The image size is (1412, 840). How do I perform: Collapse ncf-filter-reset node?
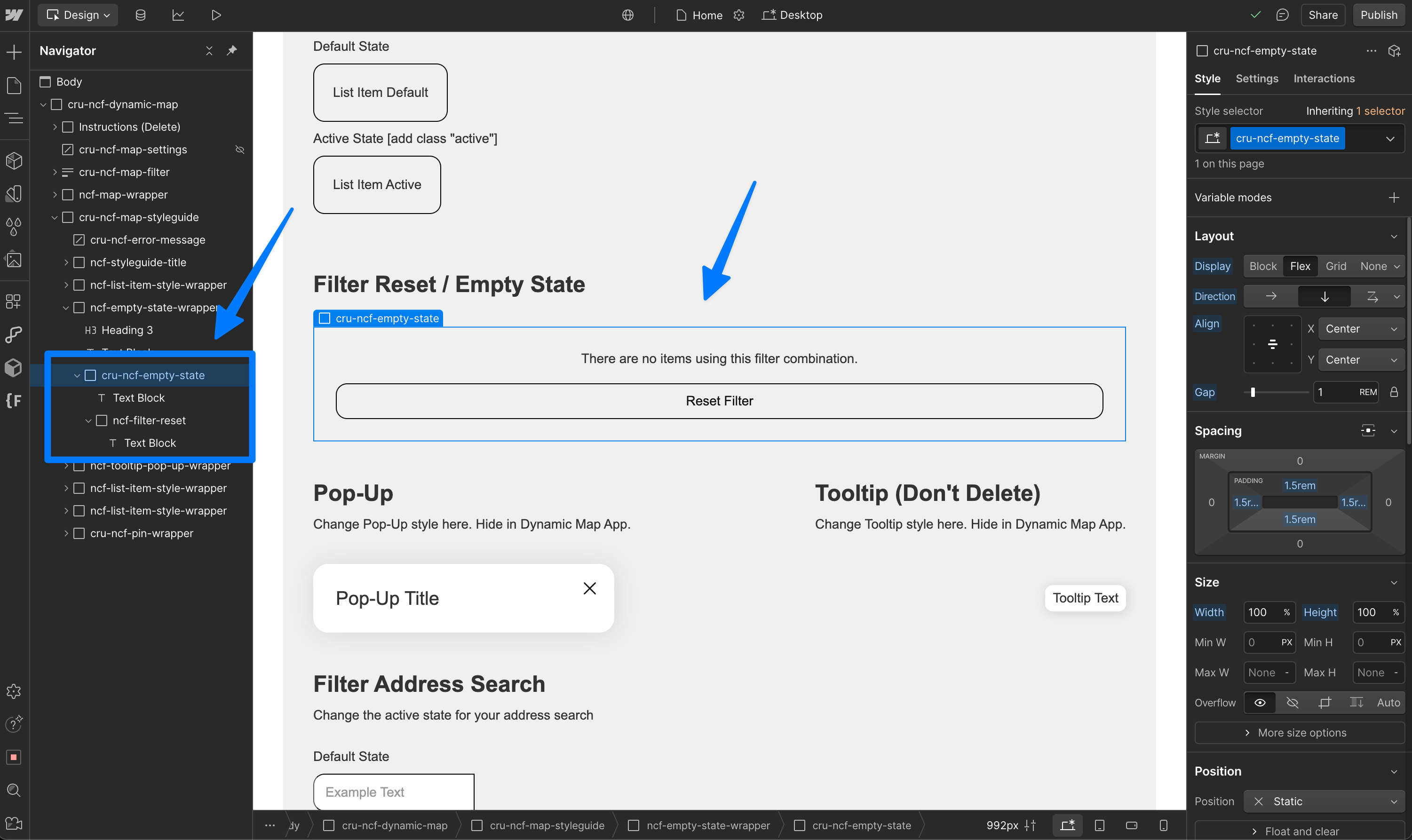pos(88,420)
